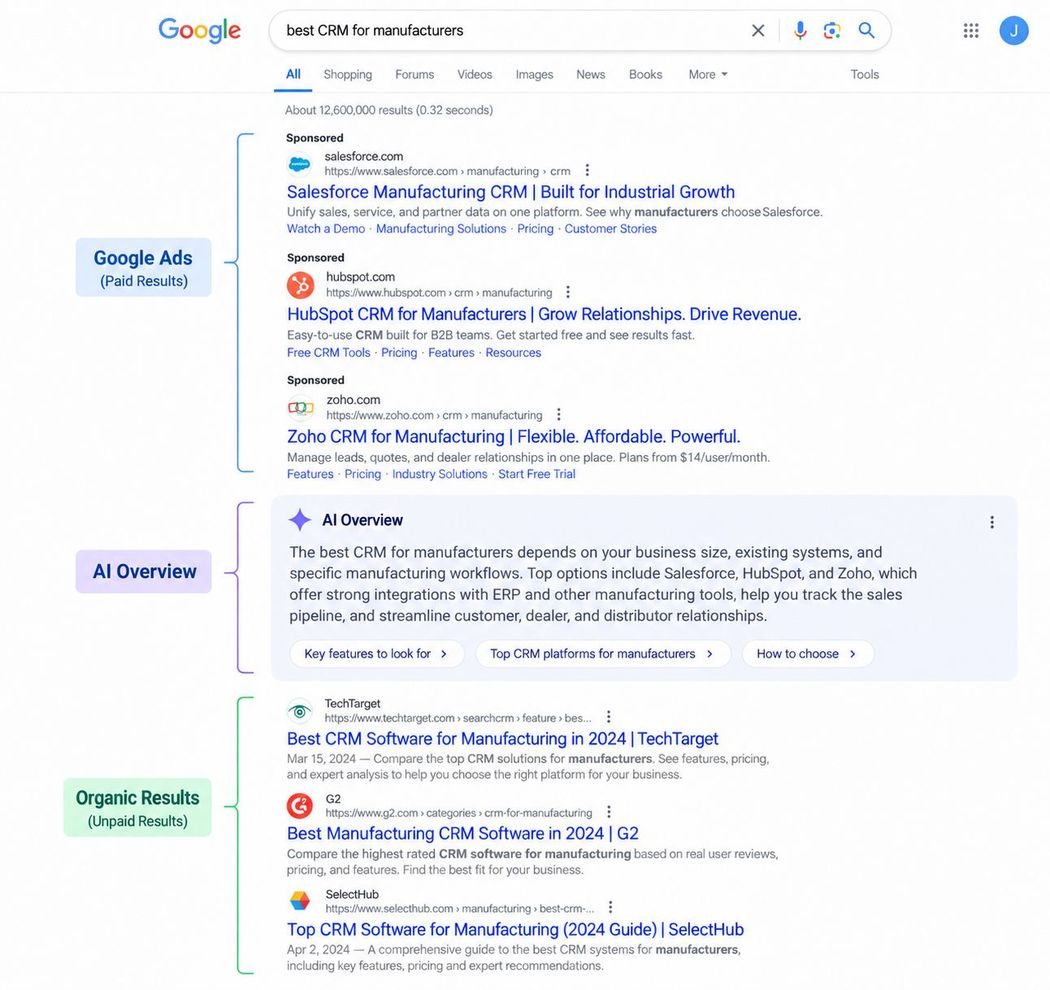Screen dimensions: 1050x990
Task: Click 'About 12,600,000 results' stats text
Action: pyautogui.click(x=389, y=110)
